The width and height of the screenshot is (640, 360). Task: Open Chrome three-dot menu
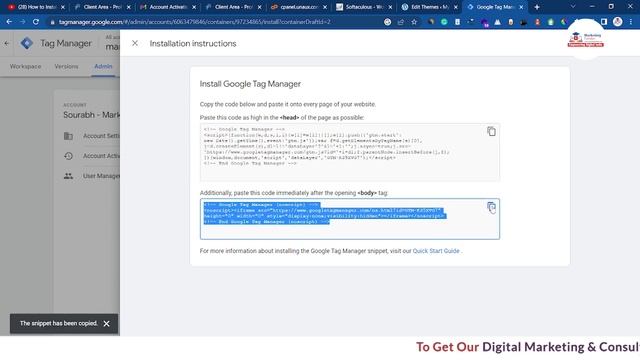pos(631,22)
